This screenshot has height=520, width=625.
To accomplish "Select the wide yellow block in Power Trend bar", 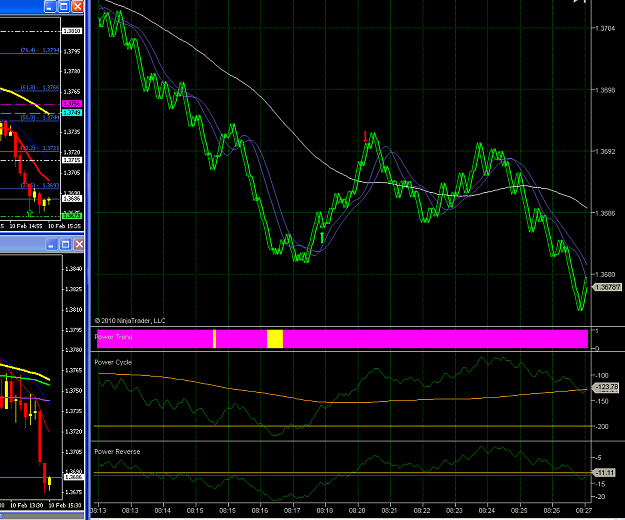I will (x=275, y=339).
